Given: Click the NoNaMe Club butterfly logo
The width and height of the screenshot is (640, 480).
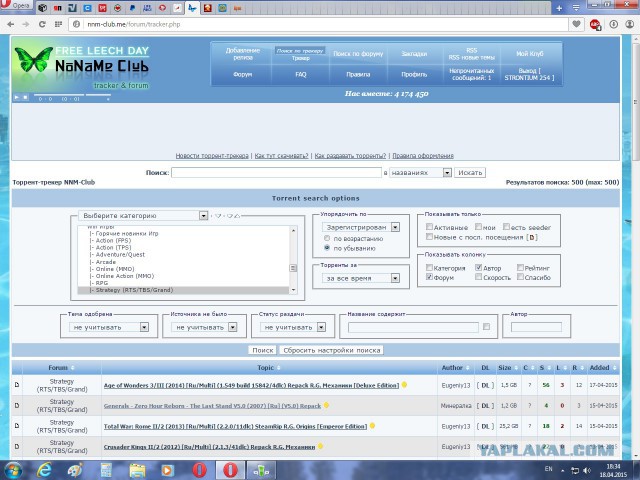Looking at the screenshot, I should (34, 60).
